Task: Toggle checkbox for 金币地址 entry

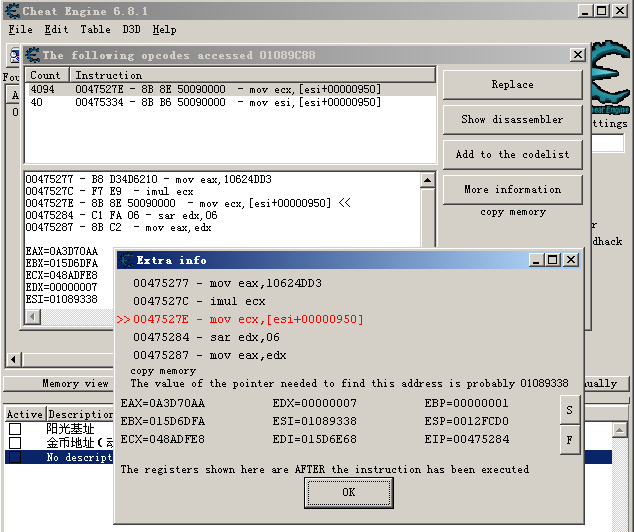Action: coord(15,443)
